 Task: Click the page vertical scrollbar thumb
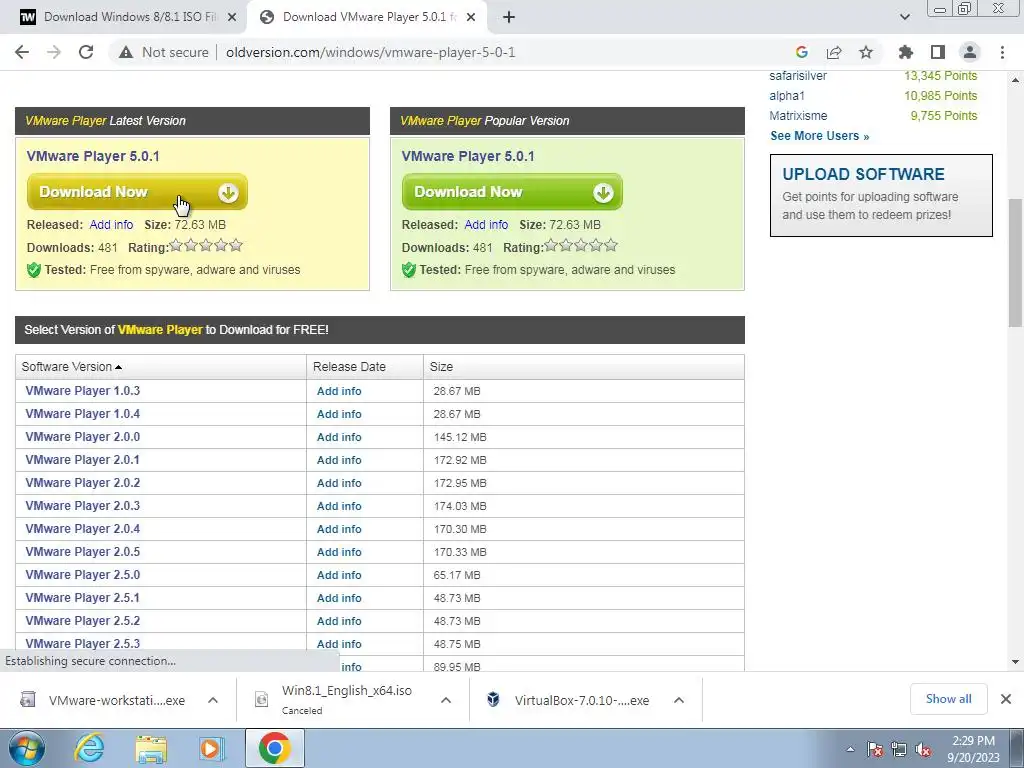click(1016, 263)
